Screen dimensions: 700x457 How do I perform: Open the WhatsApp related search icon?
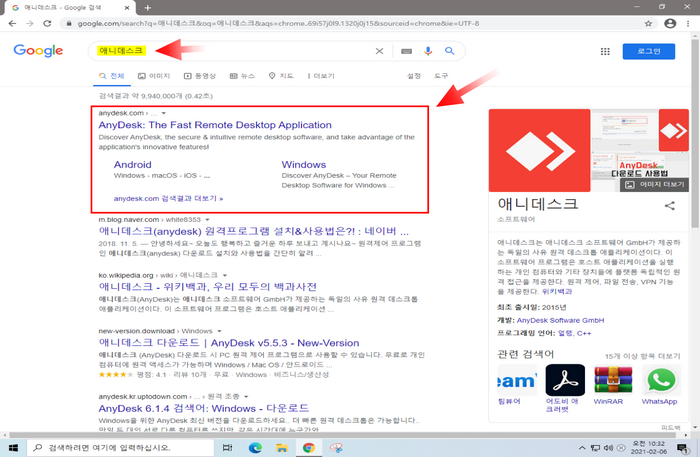coord(661,380)
